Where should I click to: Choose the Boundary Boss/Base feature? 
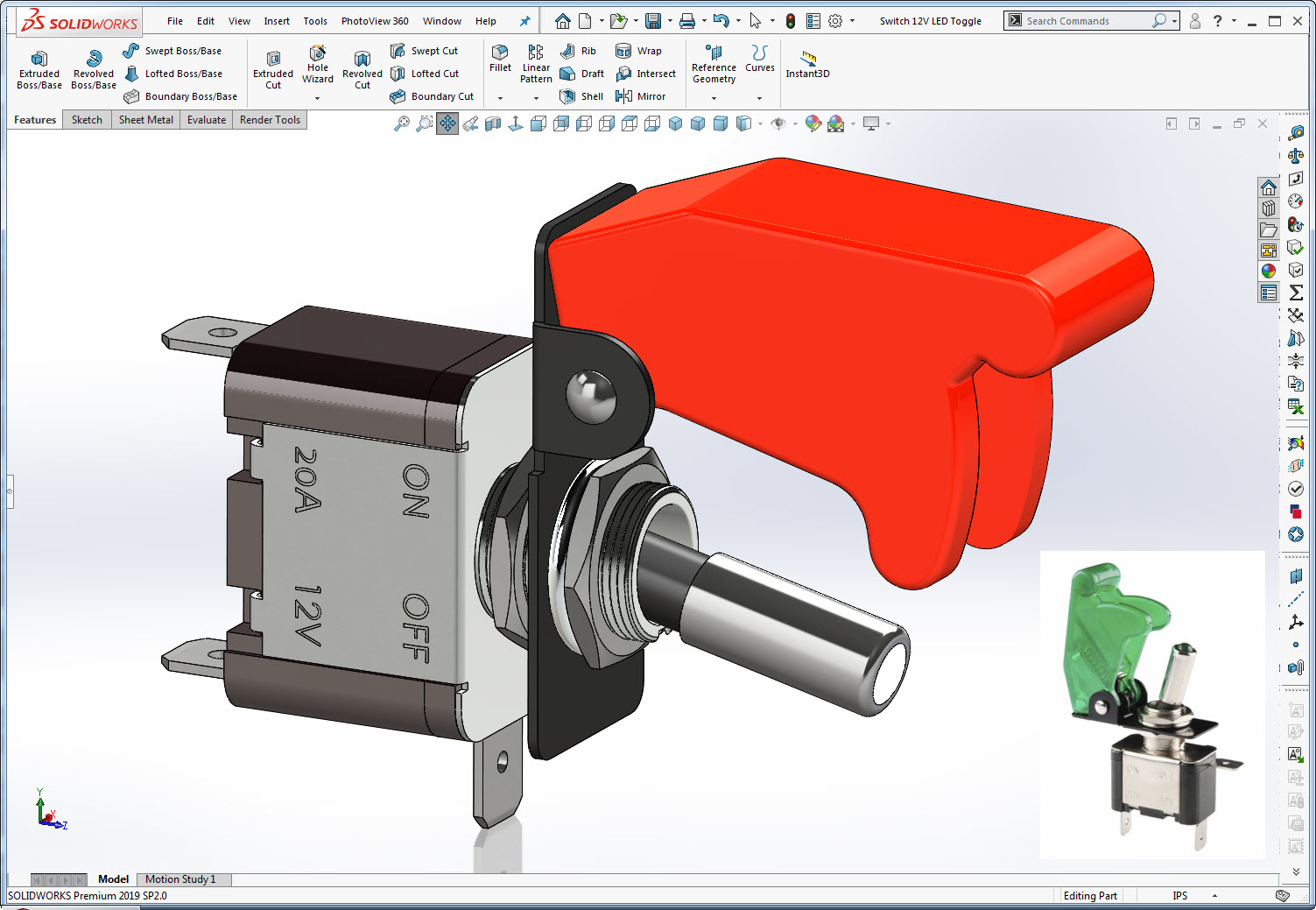(180, 96)
